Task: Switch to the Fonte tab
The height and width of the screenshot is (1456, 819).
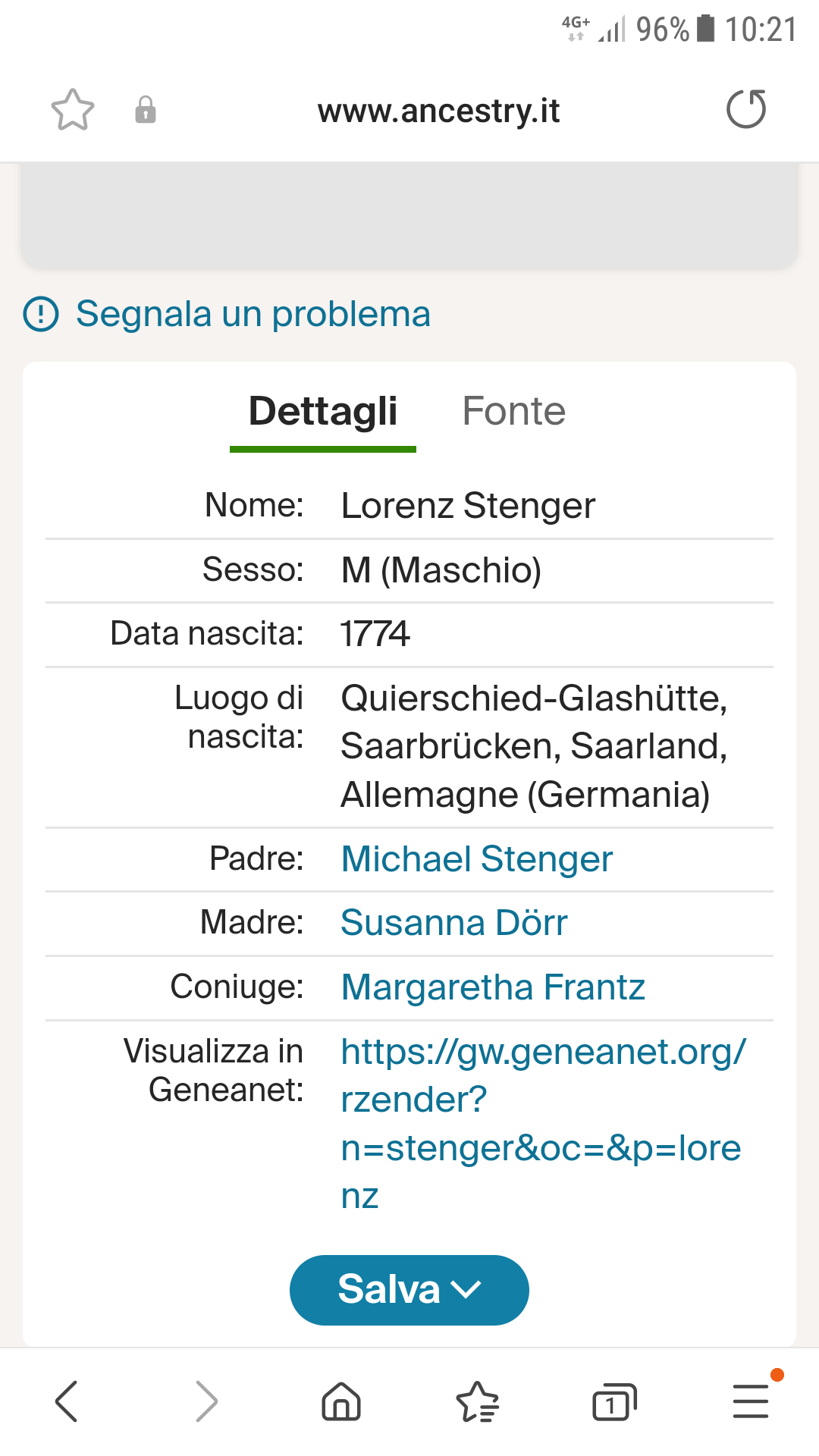Action: [514, 411]
